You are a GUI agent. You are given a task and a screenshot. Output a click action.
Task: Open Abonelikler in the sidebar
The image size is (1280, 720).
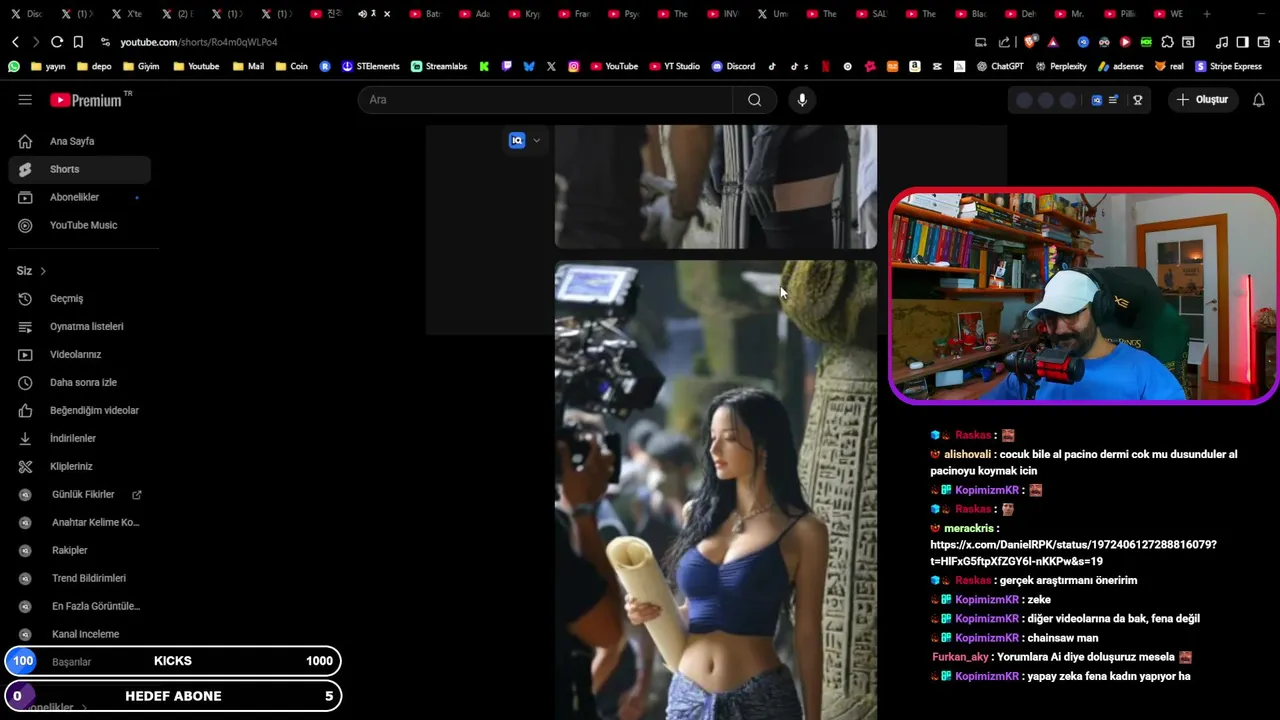pyautogui.click(x=80, y=197)
